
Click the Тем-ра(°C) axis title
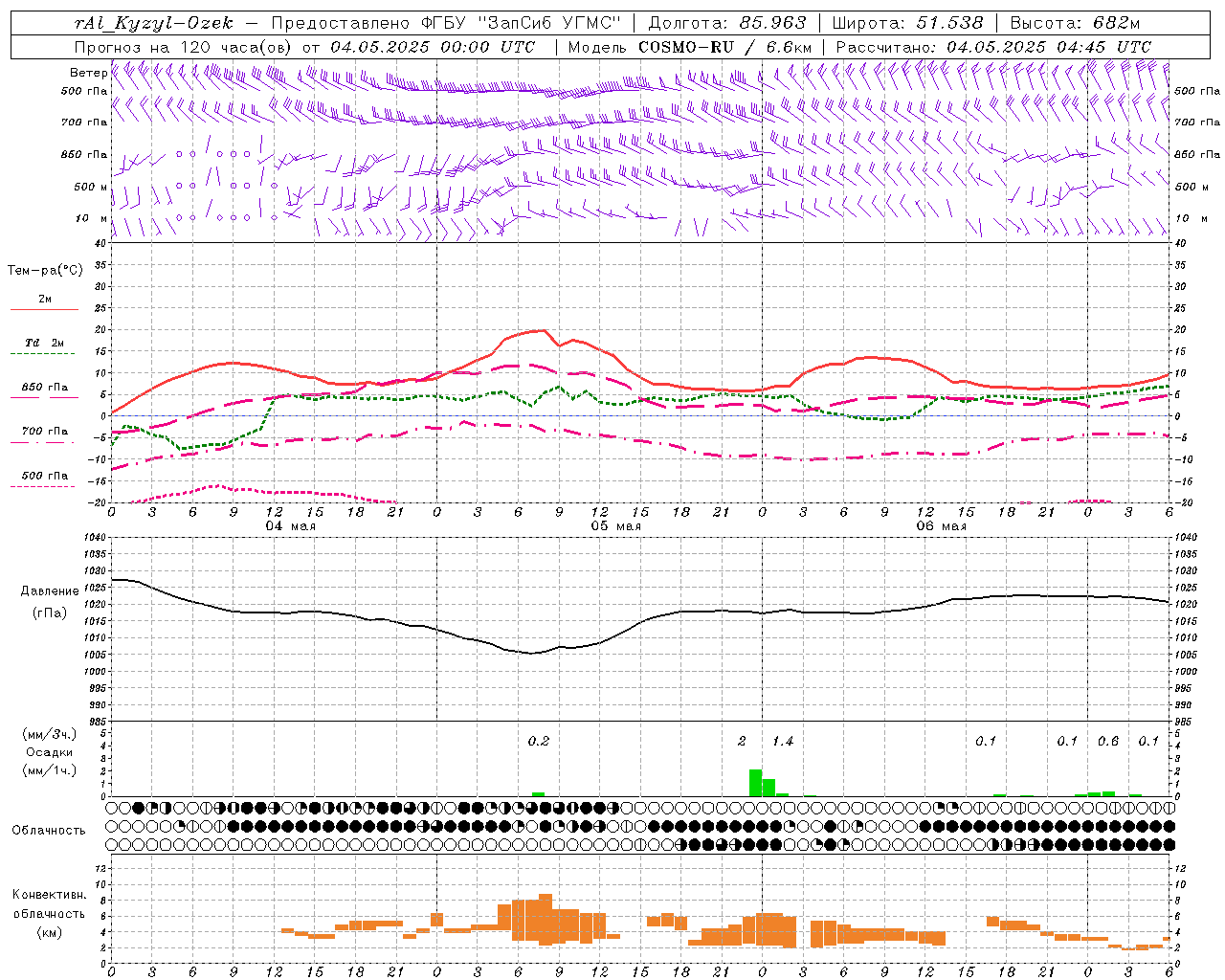[45, 271]
